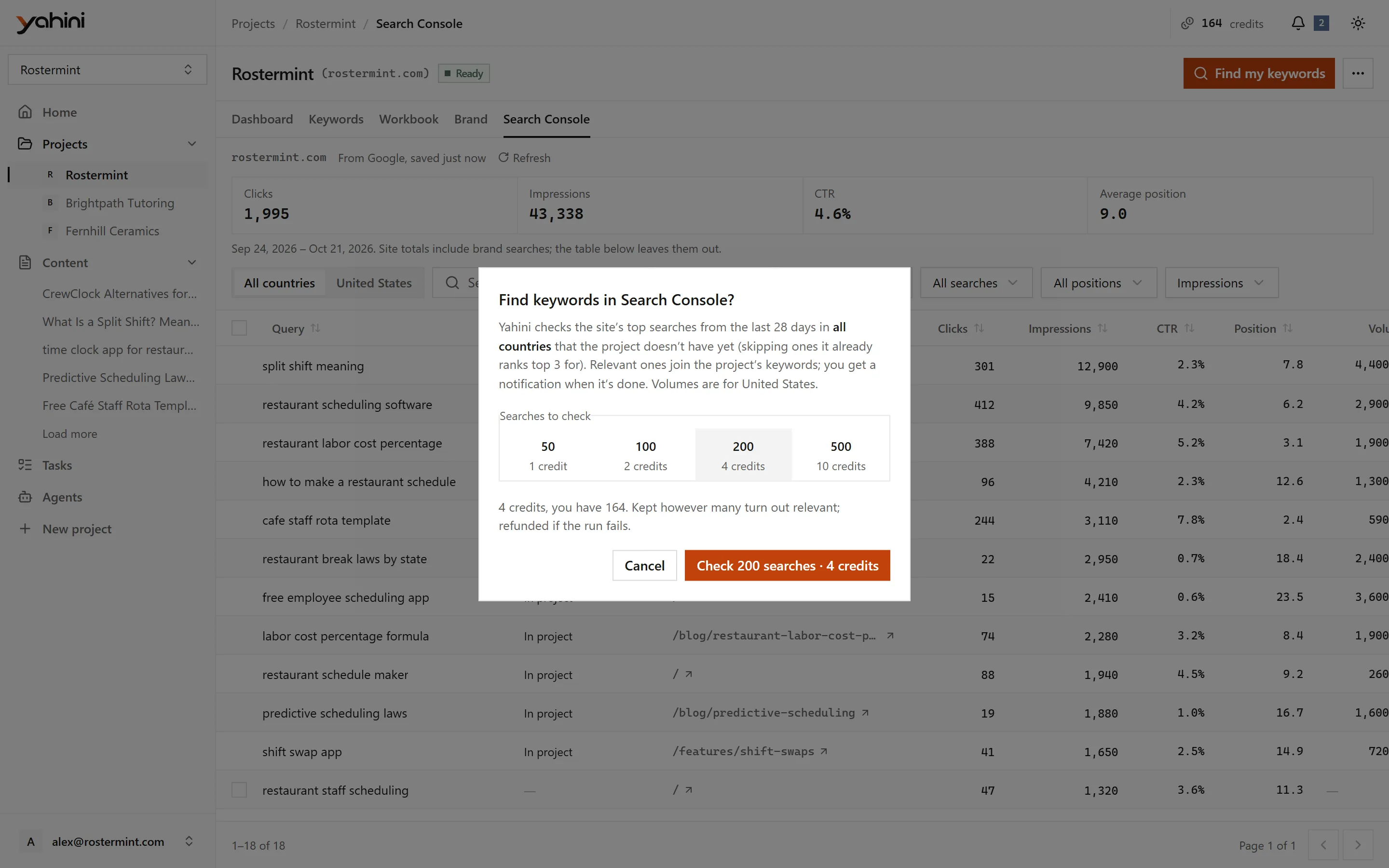Image resolution: width=1389 pixels, height=868 pixels.
Task: Click the search magnifier icon in filter box
Action: [x=452, y=283]
